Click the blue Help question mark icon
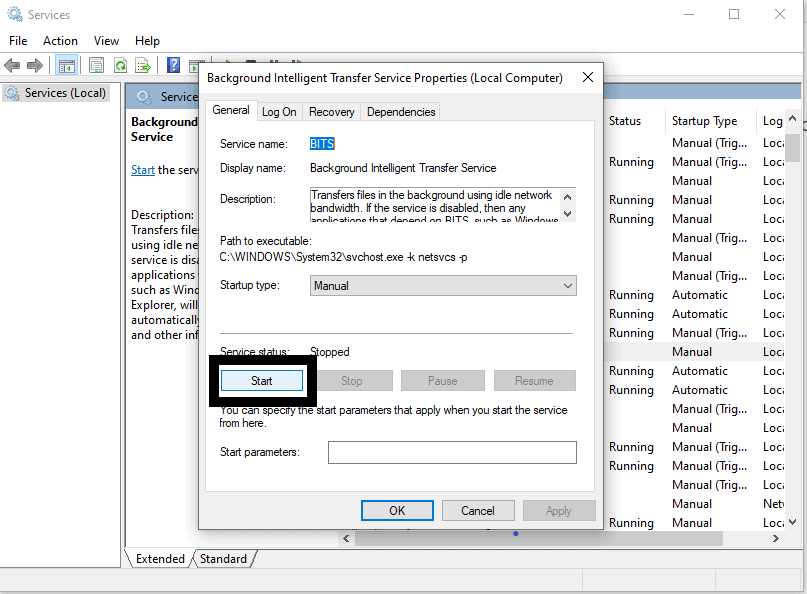The height and width of the screenshot is (594, 807). click(174, 65)
